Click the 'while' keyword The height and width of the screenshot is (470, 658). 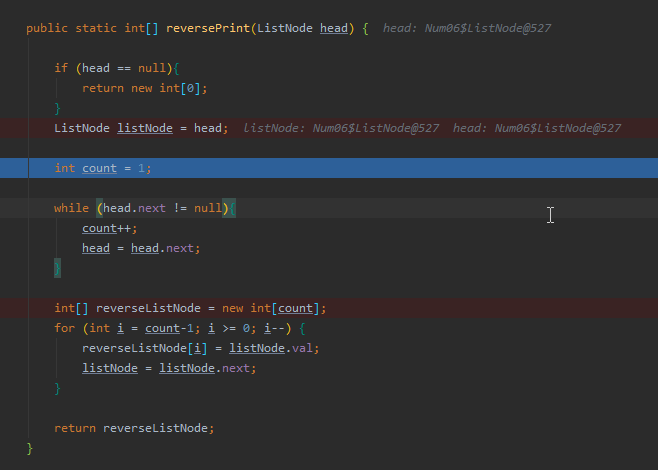[x=72, y=208]
